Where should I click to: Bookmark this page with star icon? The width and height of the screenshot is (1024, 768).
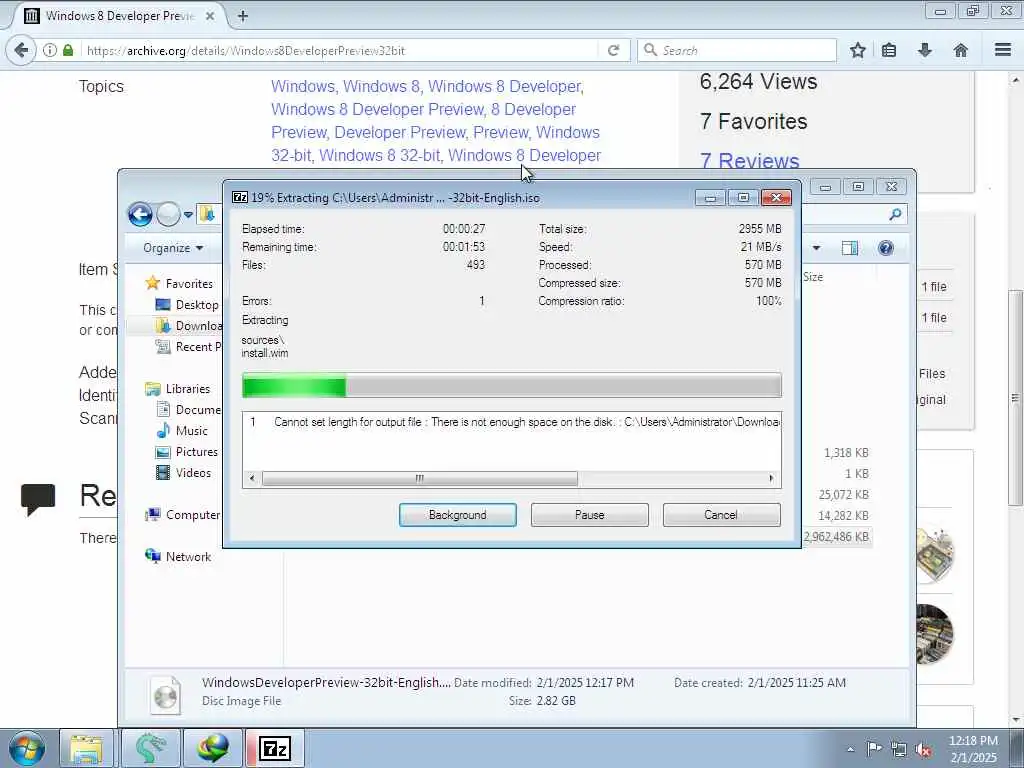[x=857, y=50]
